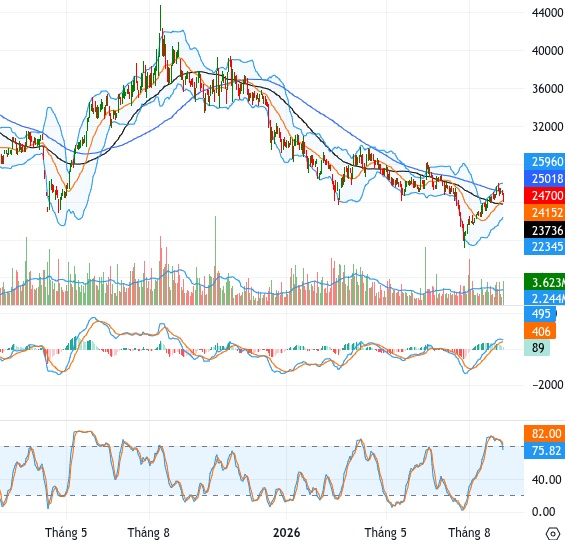Screen dimensions: 565x540
Task: Click the orange 24152 moving average label
Action: 544,213
